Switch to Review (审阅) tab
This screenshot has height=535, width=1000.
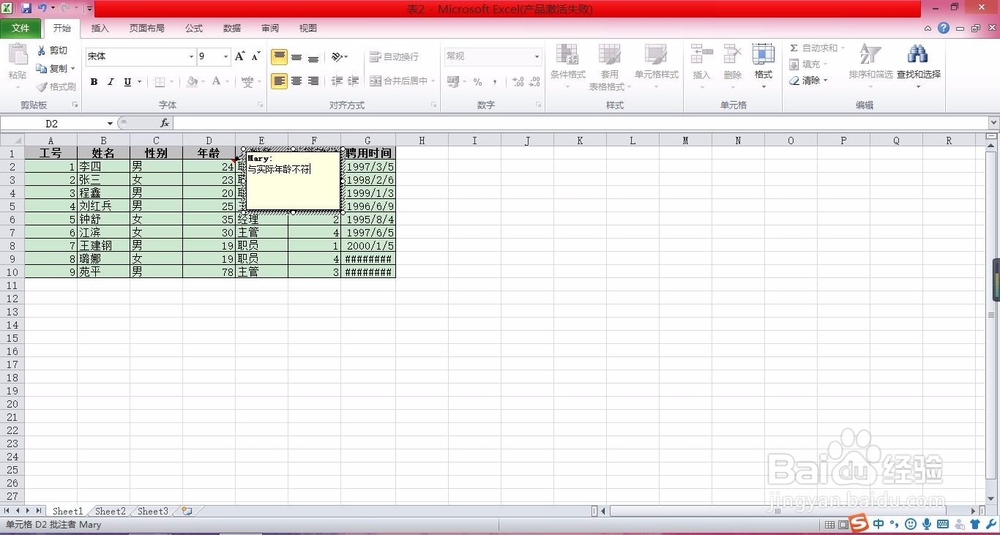click(x=270, y=29)
